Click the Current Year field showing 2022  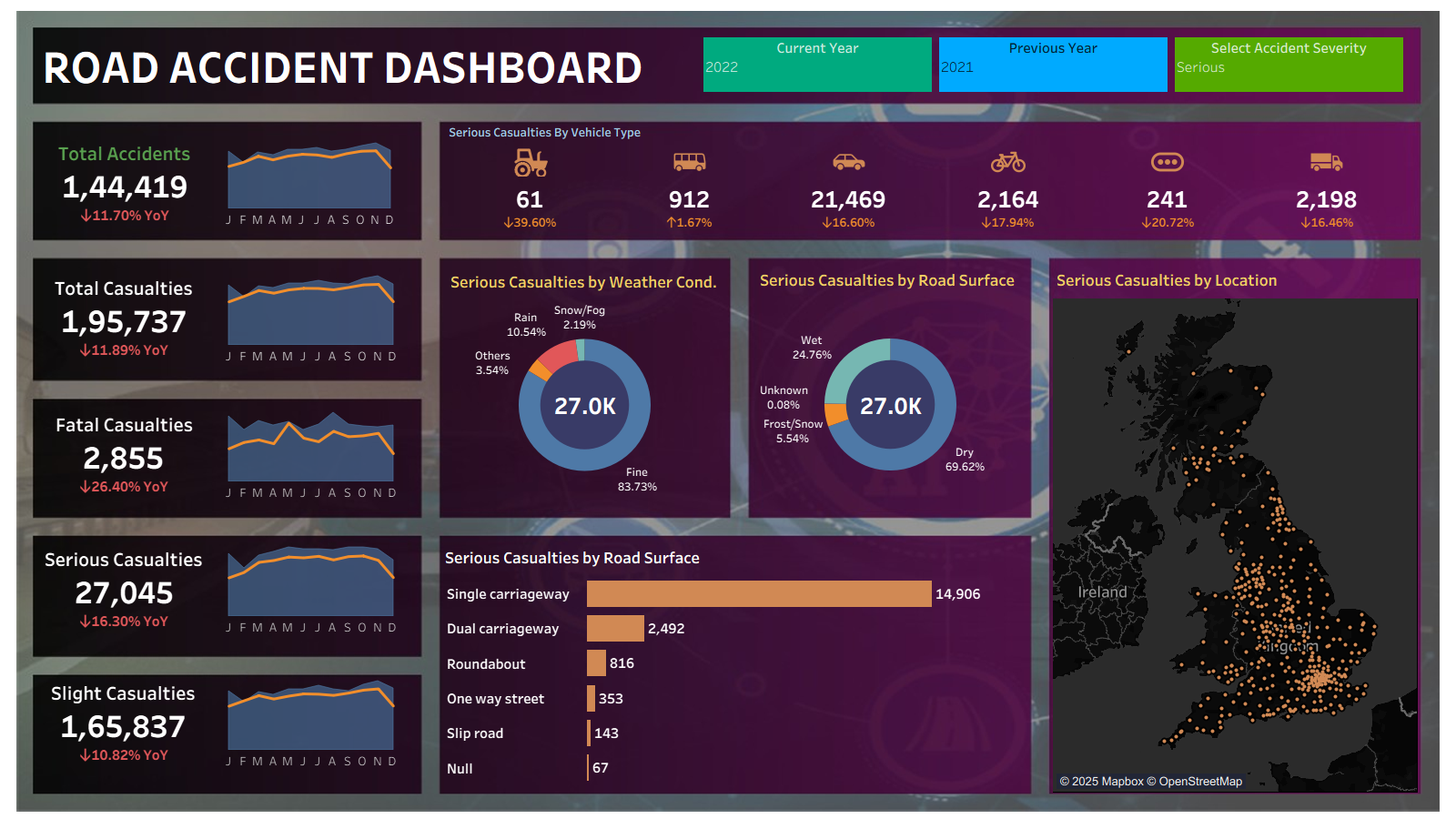817,65
